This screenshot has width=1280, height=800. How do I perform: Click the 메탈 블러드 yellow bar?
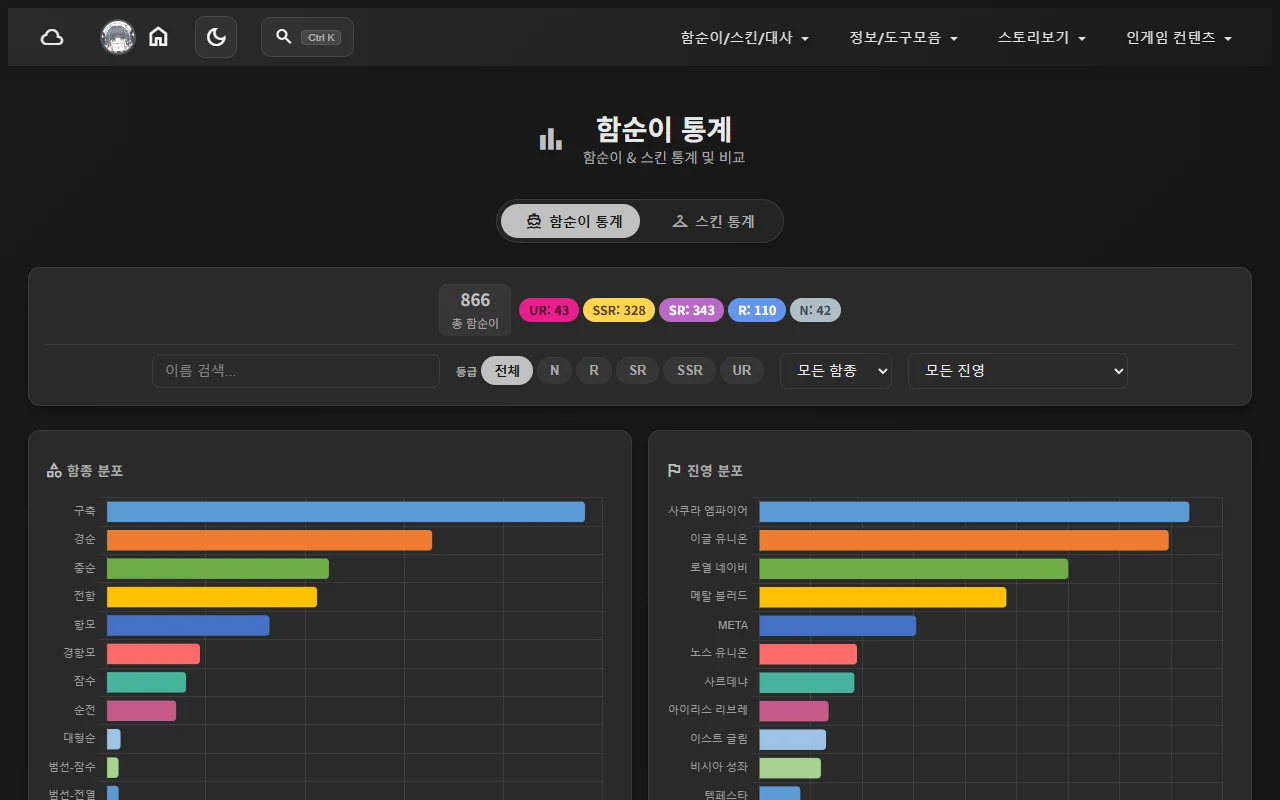[882, 597]
